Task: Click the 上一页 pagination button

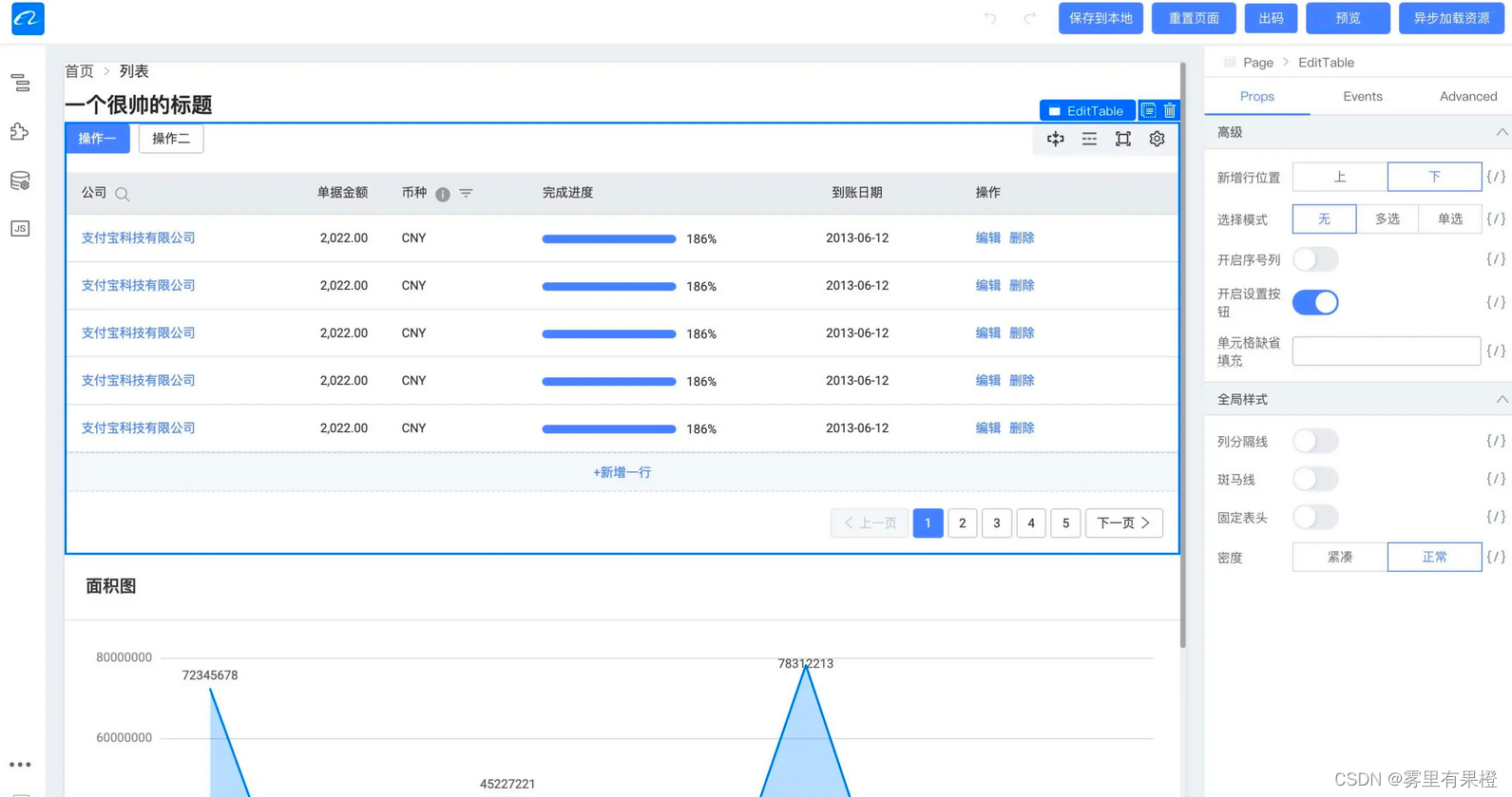Action: [x=870, y=523]
